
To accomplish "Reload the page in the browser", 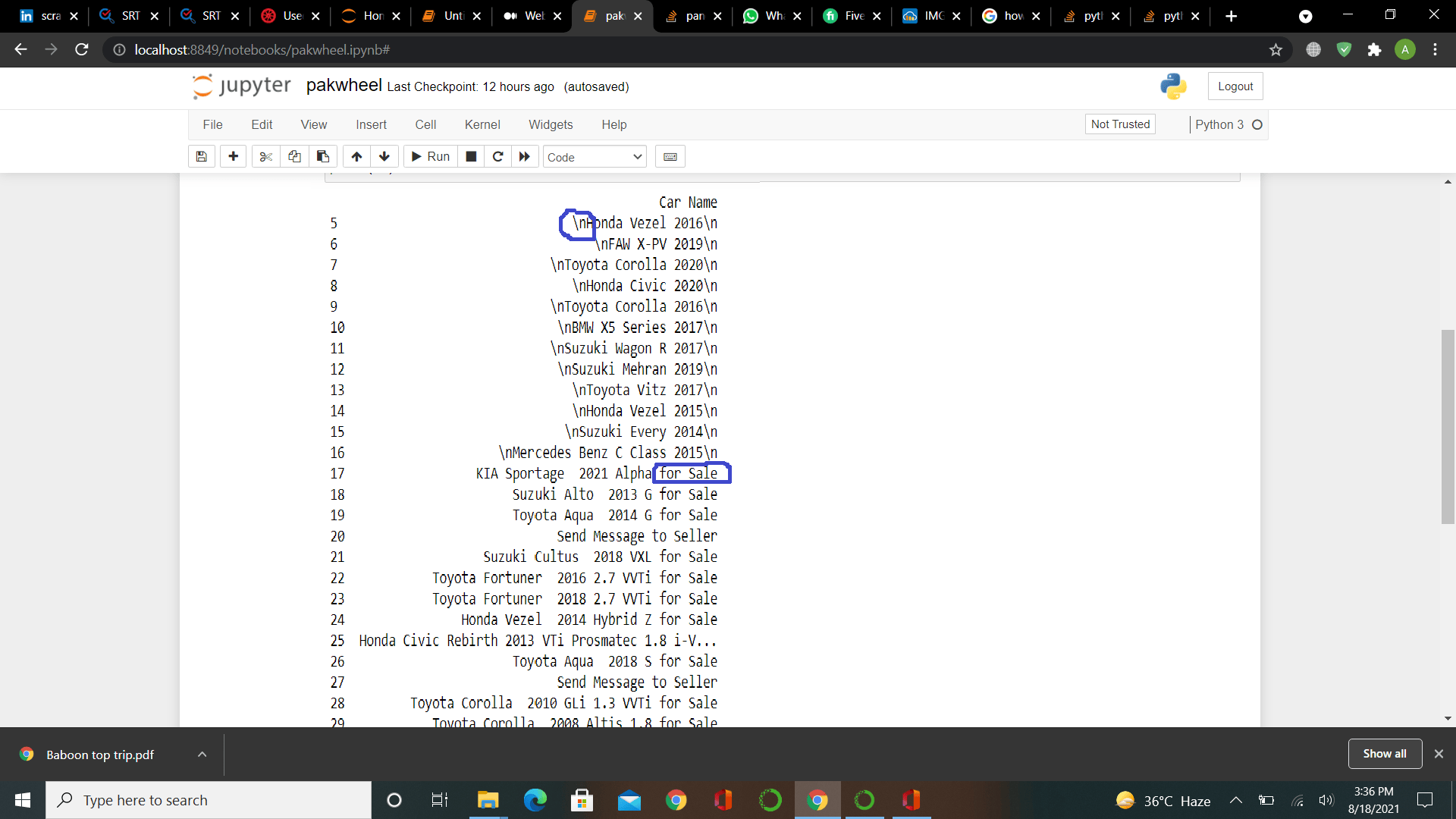I will (x=82, y=50).
